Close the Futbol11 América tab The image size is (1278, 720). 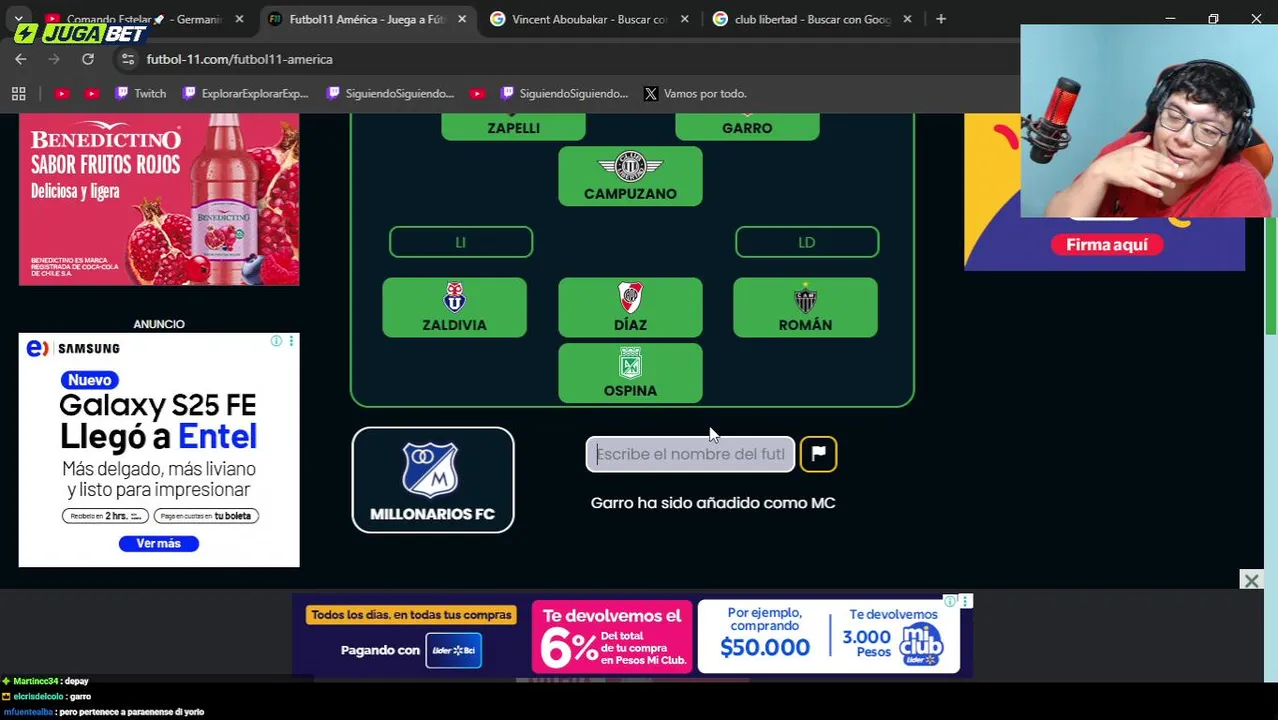(462, 19)
